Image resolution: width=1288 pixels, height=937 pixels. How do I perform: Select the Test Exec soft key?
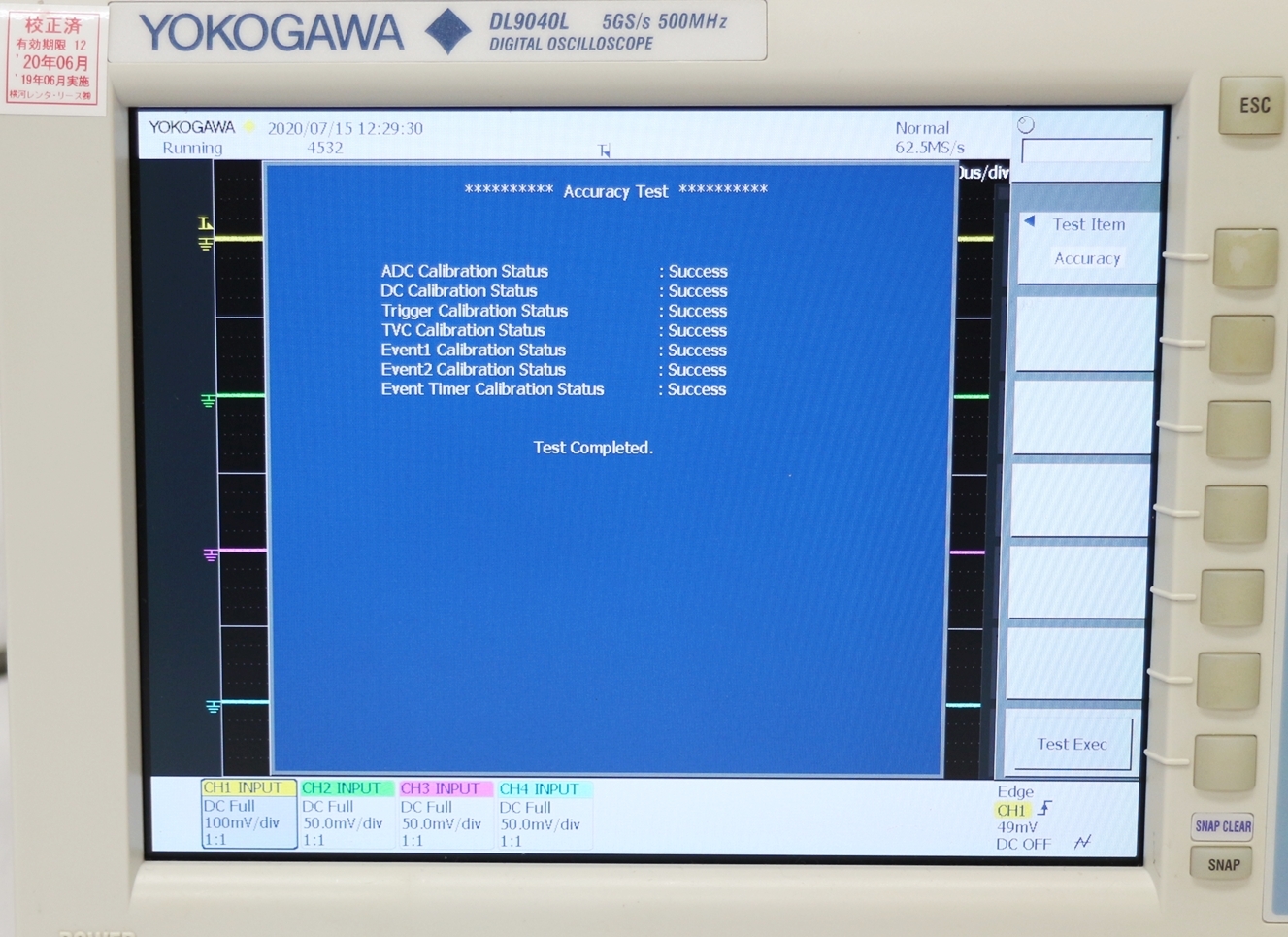(x=1071, y=744)
